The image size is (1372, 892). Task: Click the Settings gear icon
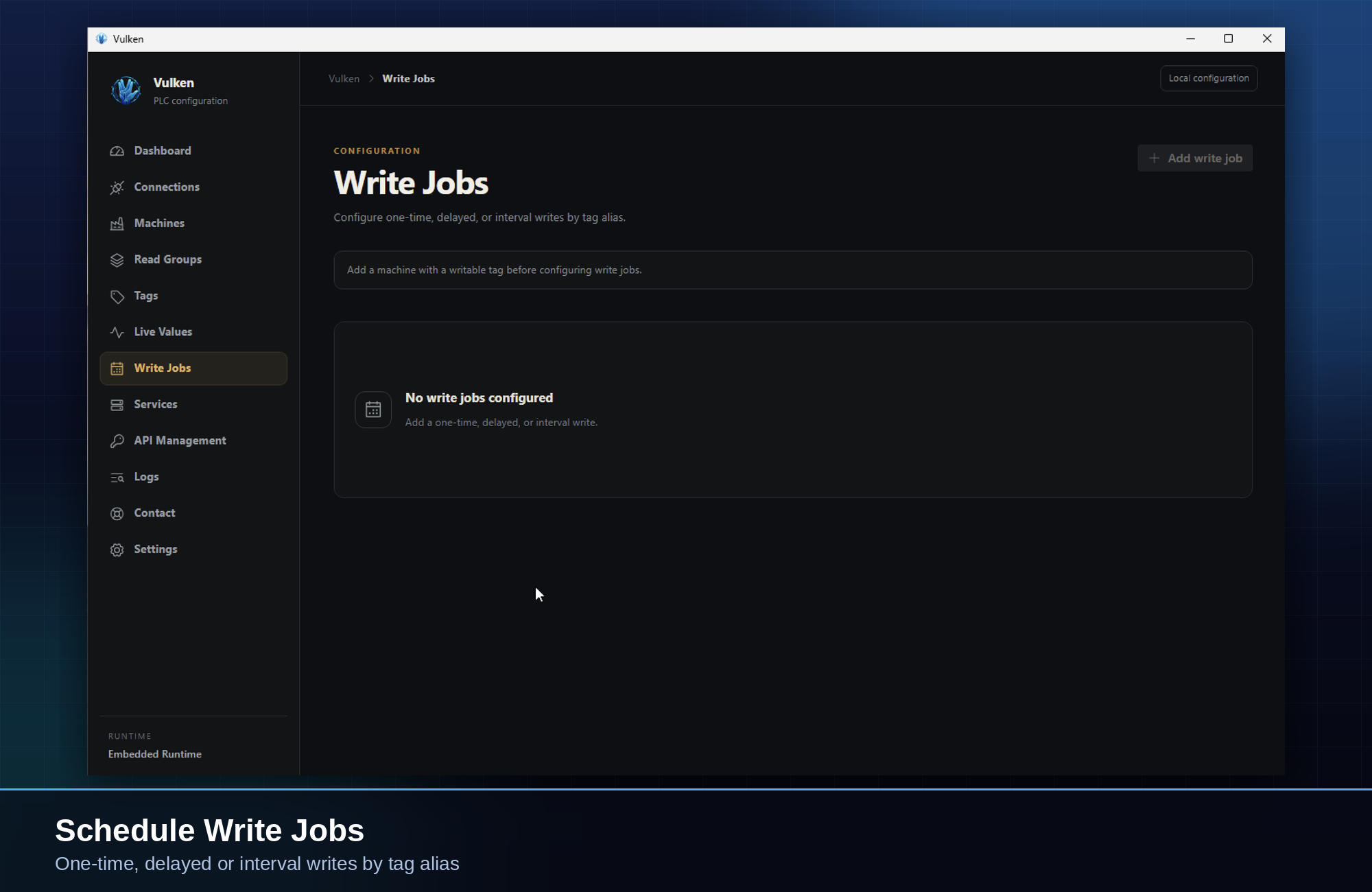[x=117, y=550]
